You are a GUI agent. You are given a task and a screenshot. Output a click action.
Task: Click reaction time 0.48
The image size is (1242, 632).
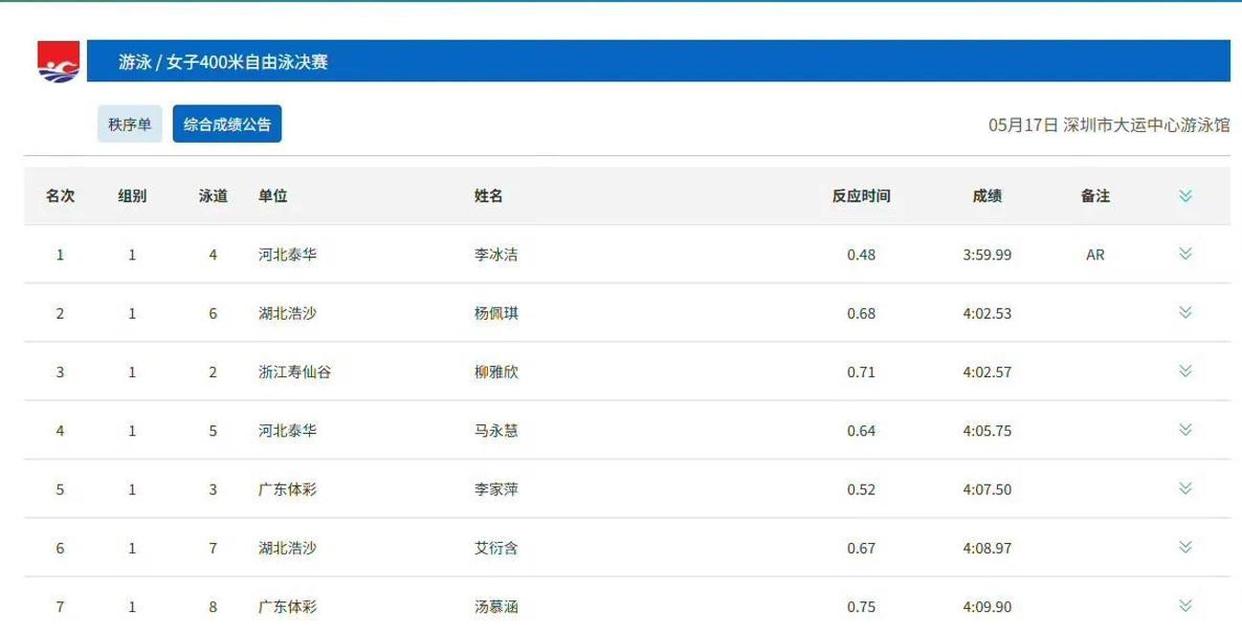(x=861, y=255)
